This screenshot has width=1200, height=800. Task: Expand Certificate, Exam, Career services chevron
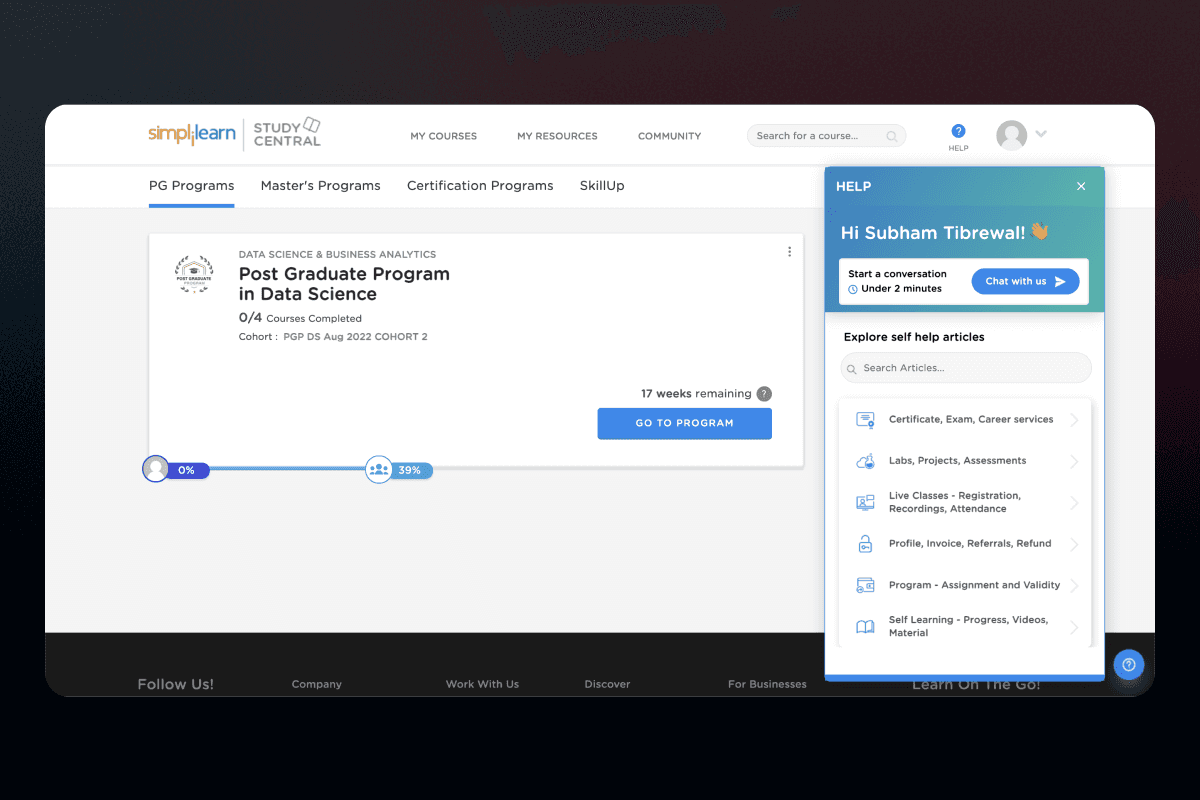point(1074,420)
